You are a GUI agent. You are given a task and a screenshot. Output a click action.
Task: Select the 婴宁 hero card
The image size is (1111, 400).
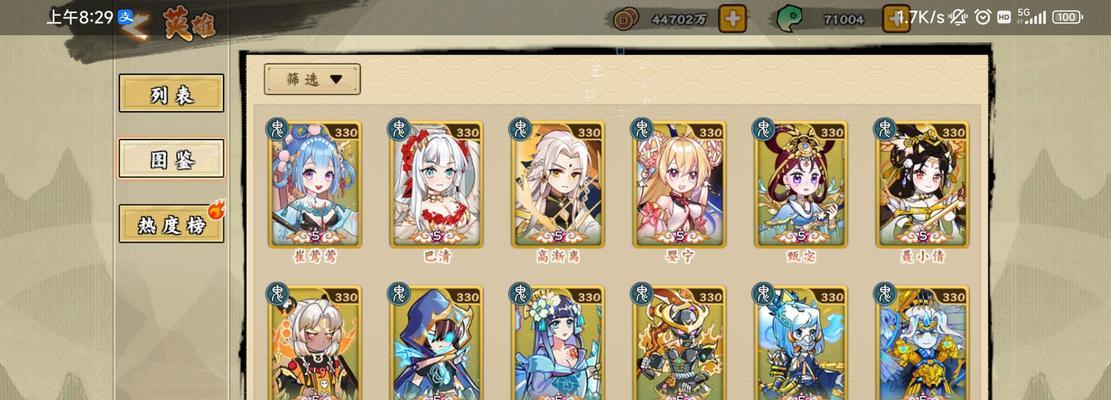click(679, 185)
